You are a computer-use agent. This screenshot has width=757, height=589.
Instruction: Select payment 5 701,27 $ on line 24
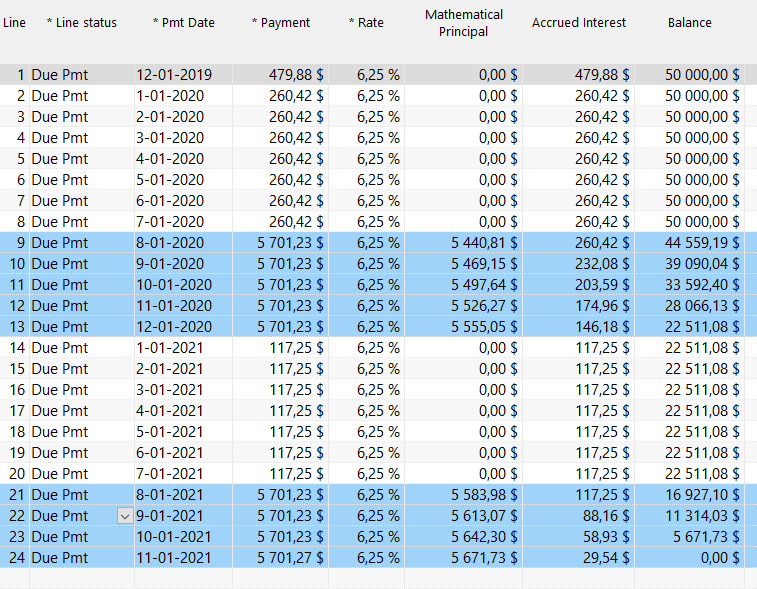[x=280, y=558]
